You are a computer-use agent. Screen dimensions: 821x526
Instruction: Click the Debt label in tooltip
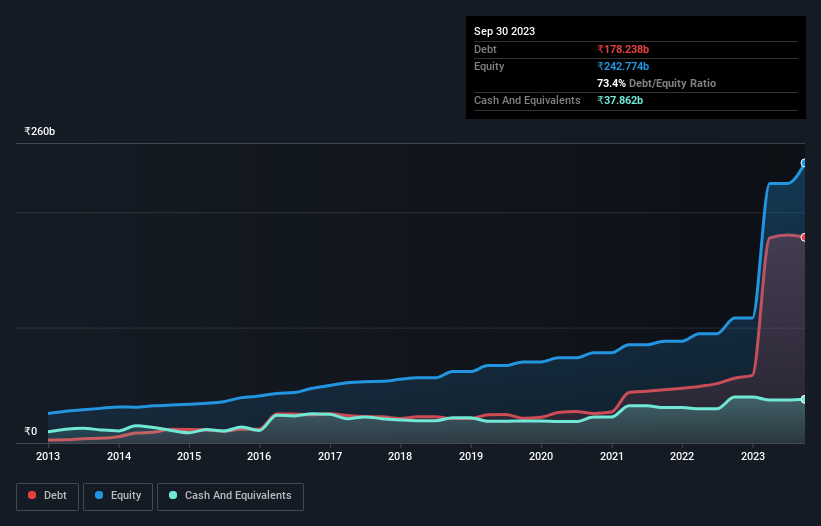click(485, 49)
